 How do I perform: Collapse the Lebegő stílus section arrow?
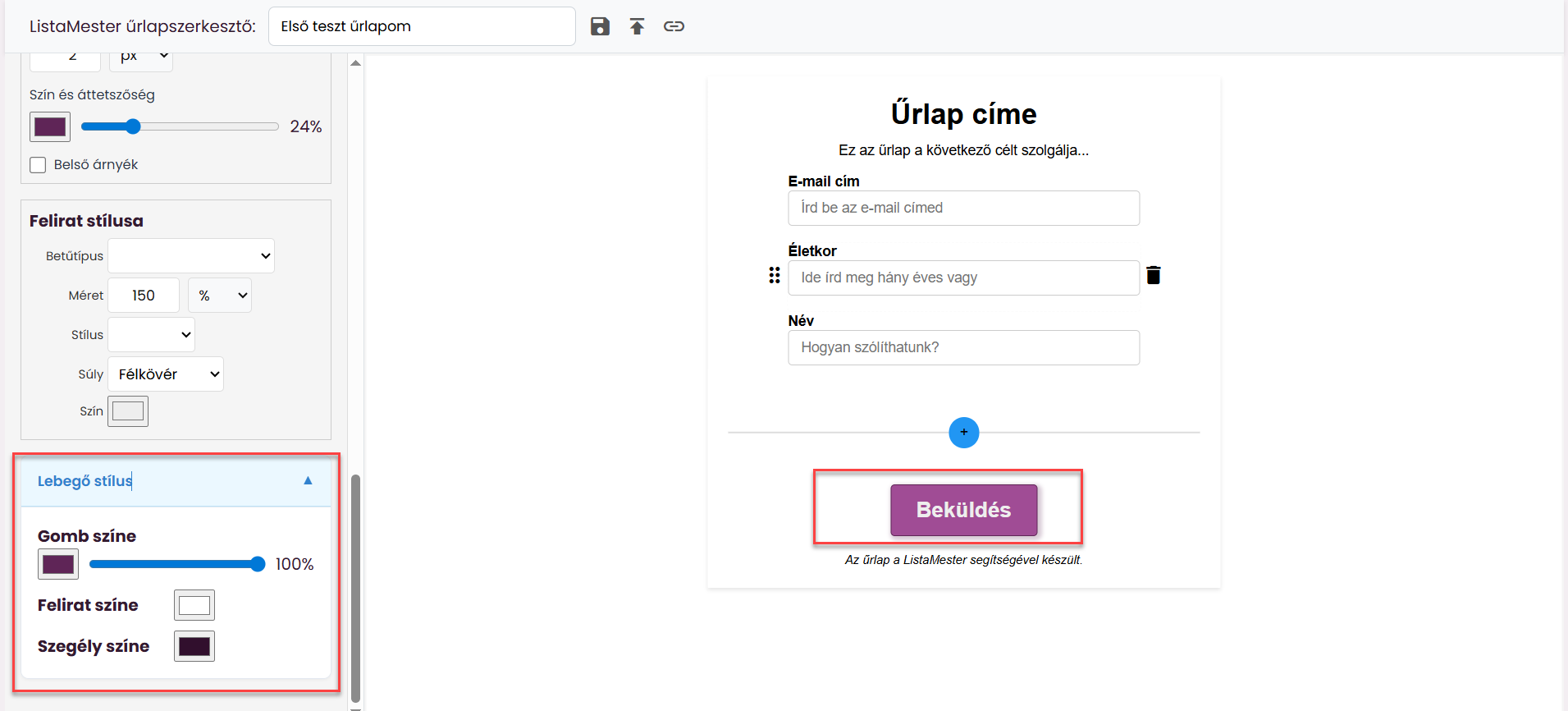point(308,481)
